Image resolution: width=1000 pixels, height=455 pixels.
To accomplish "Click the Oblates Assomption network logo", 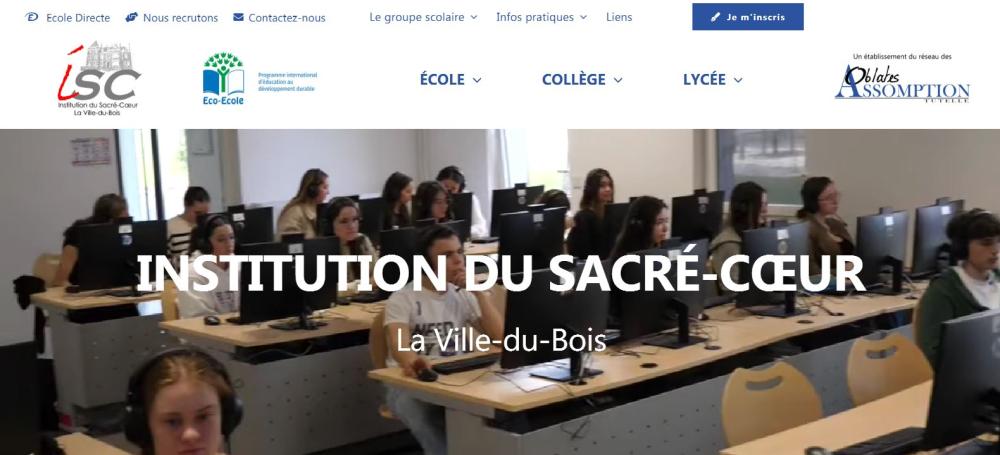I will [x=902, y=78].
